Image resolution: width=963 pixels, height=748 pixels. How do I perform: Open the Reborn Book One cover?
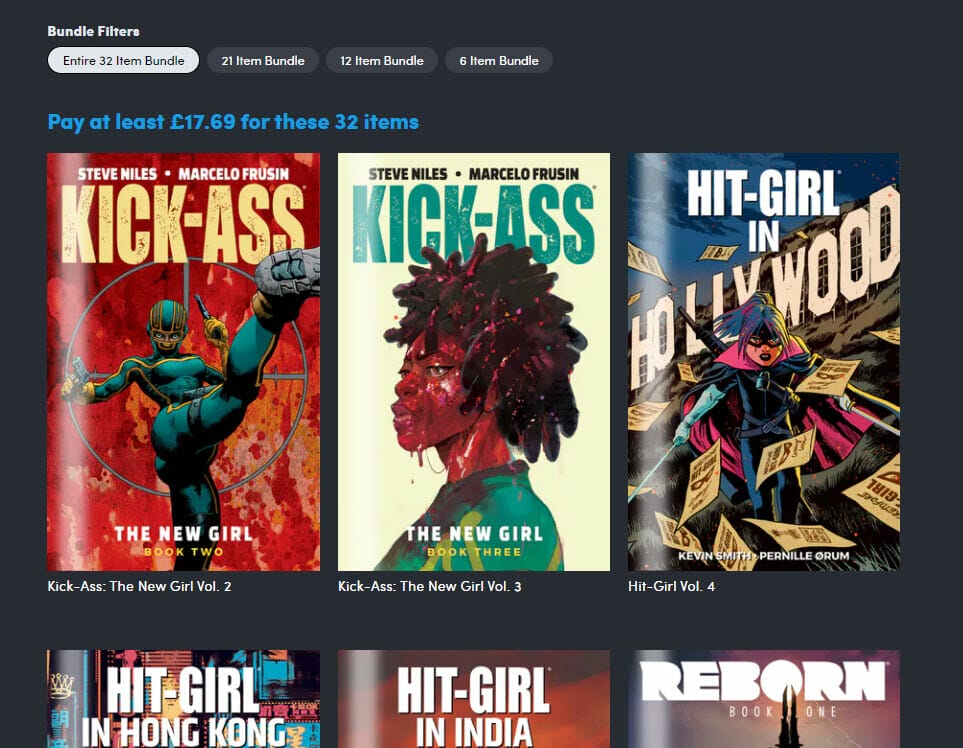763,699
